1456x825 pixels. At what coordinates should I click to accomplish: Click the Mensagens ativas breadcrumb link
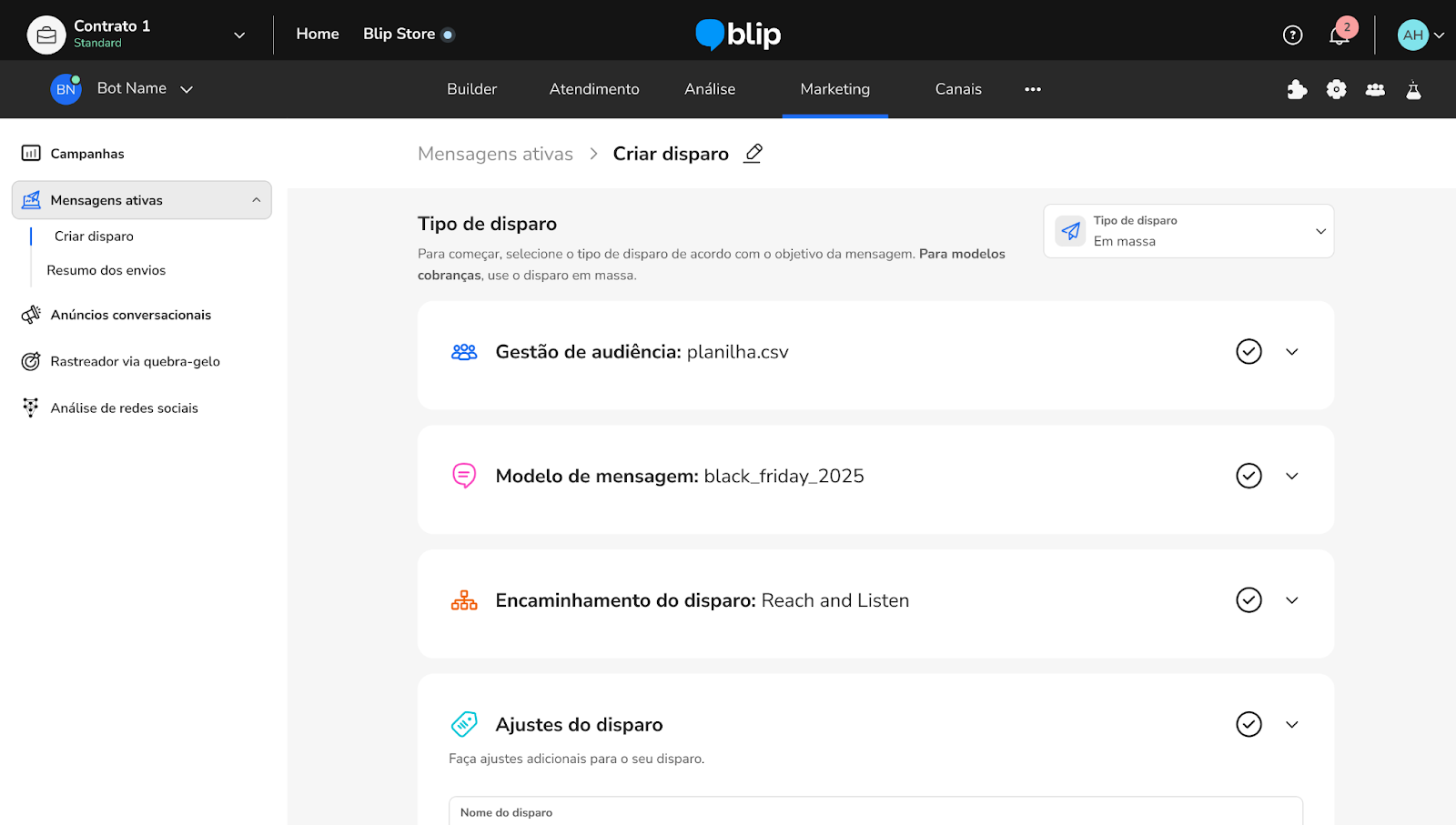coord(495,154)
